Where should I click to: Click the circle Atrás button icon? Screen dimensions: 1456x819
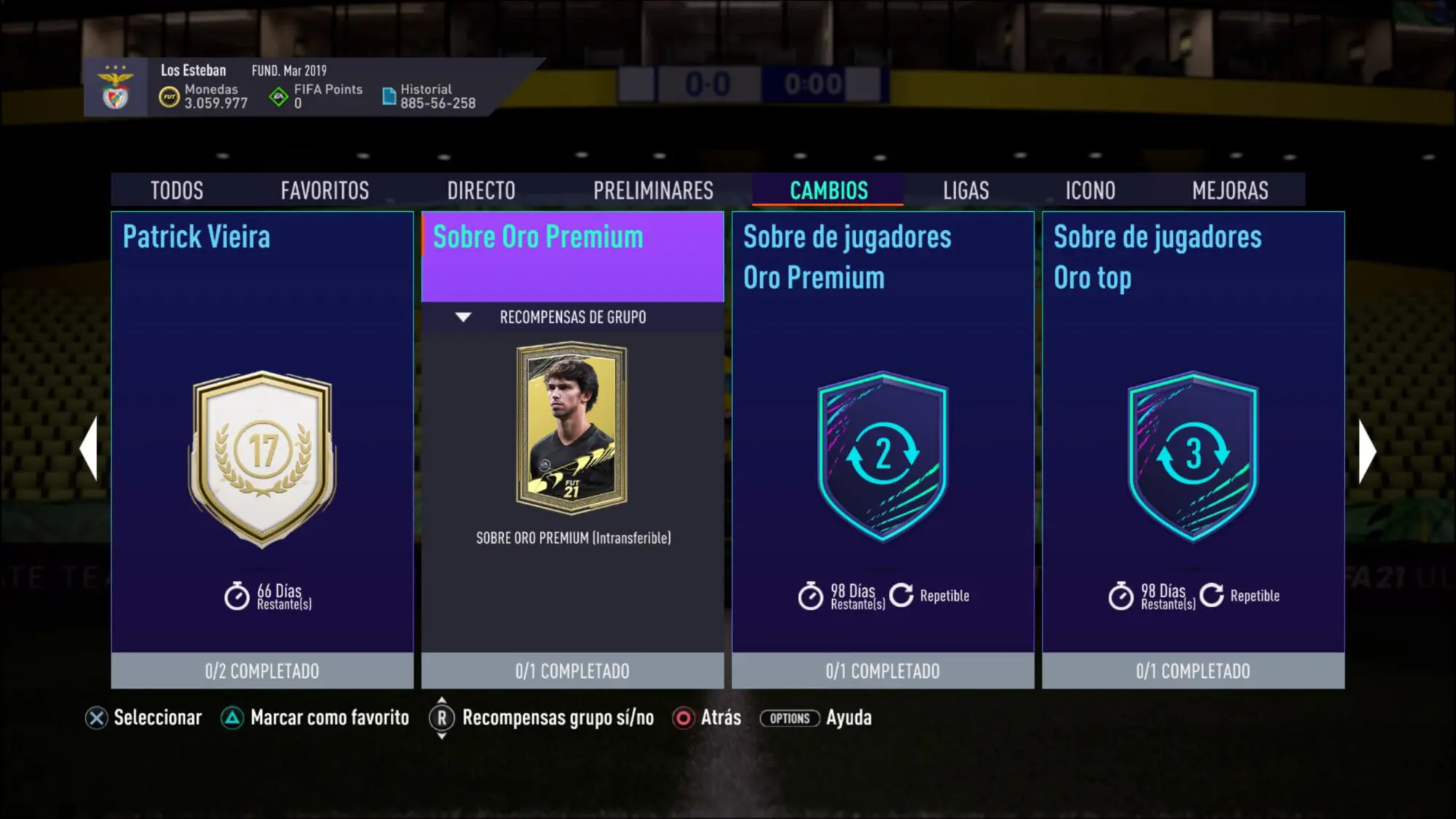(684, 719)
